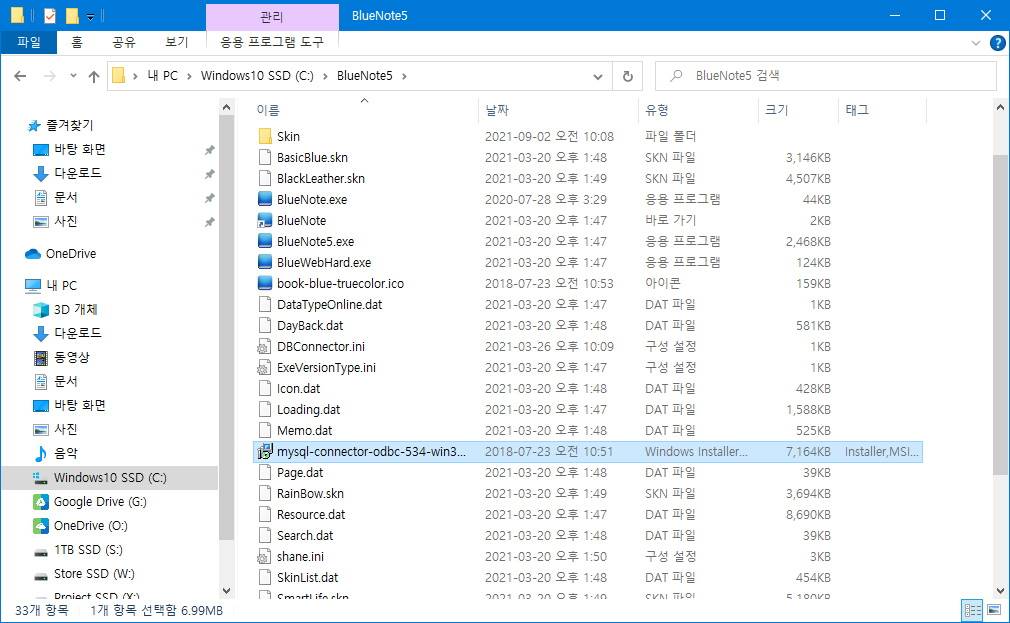Sort by the 이름 column header

[364, 110]
